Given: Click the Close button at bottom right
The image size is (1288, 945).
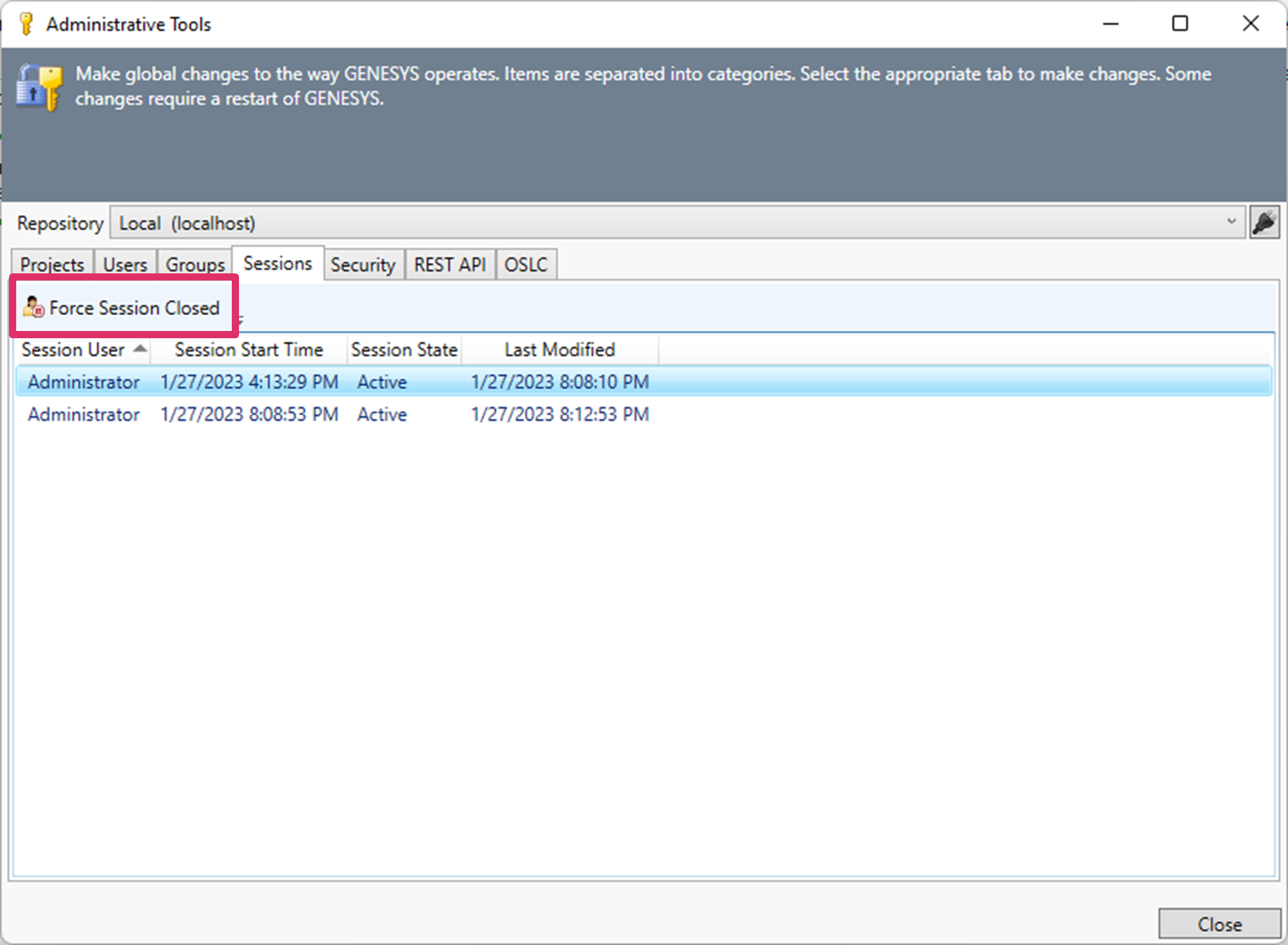Looking at the screenshot, I should click(1219, 924).
